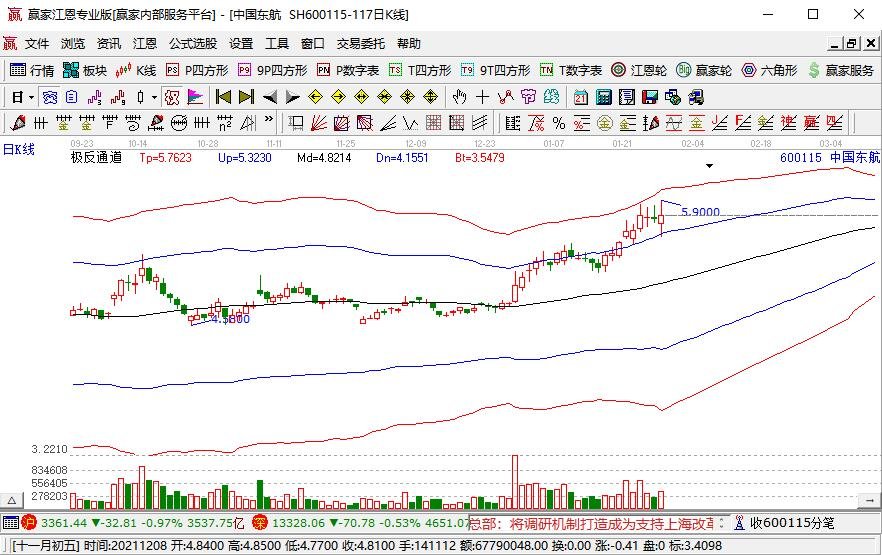The width and height of the screenshot is (882, 555).
Task: Click the small black triangle marker
Action: (709, 166)
